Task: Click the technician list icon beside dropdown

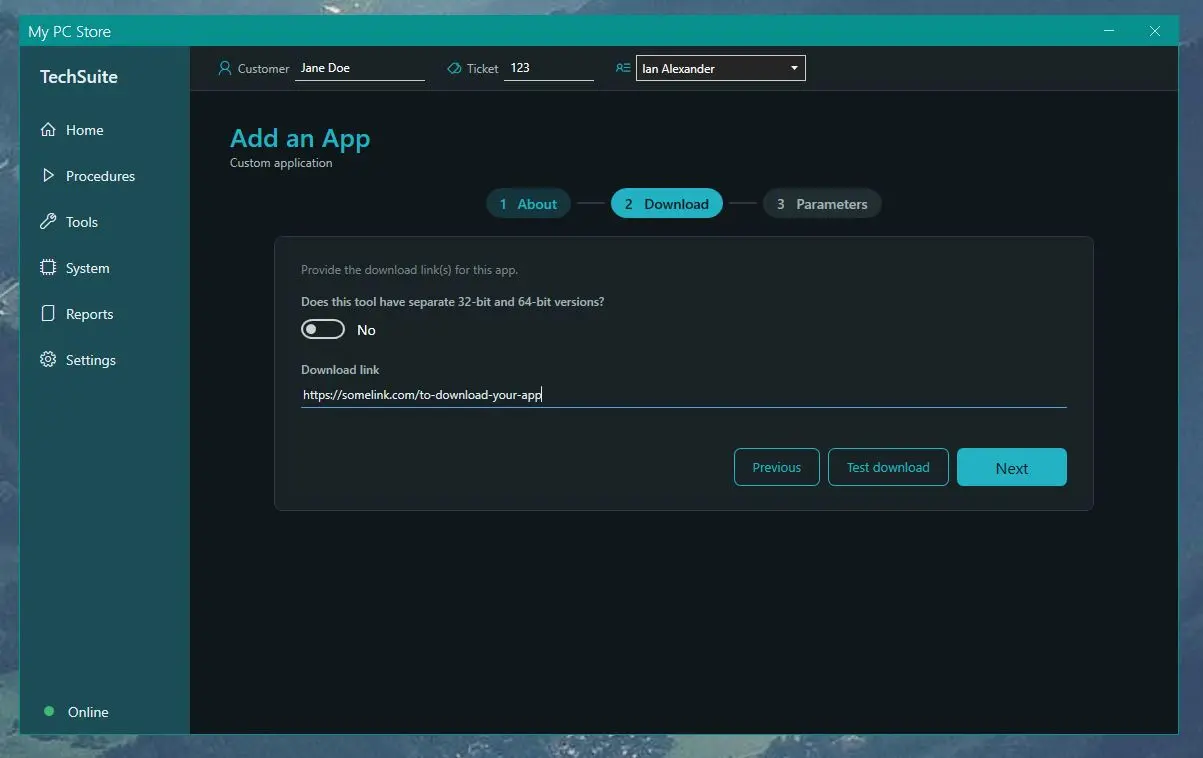Action: (623, 68)
